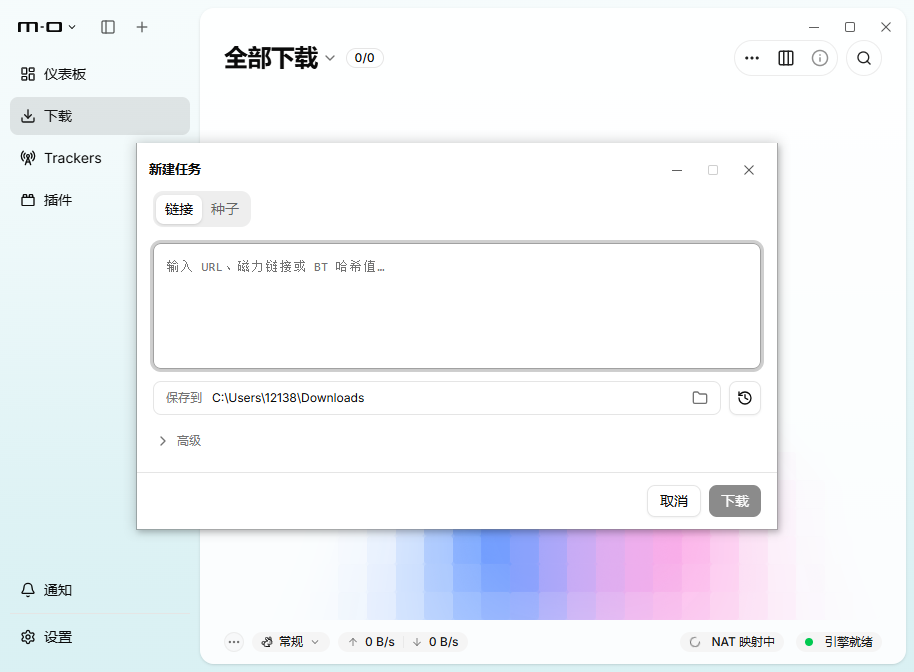Close the 新建任务 dialog
The image size is (914, 672).
(x=748, y=170)
